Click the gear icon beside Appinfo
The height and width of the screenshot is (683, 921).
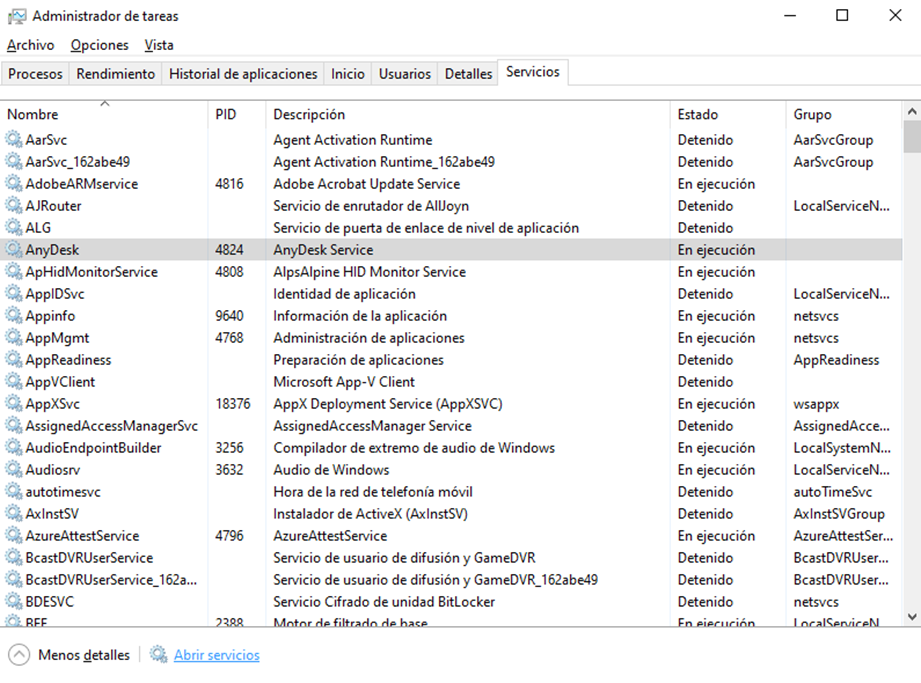(x=14, y=315)
